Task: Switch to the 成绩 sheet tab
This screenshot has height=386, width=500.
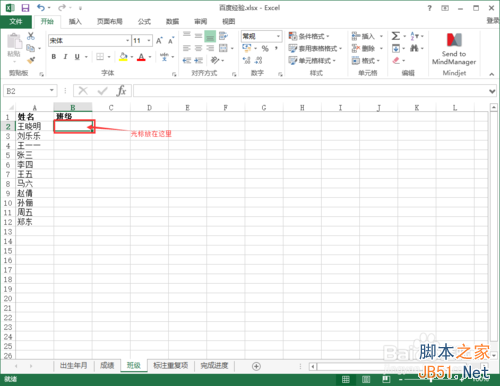Action: [107, 366]
